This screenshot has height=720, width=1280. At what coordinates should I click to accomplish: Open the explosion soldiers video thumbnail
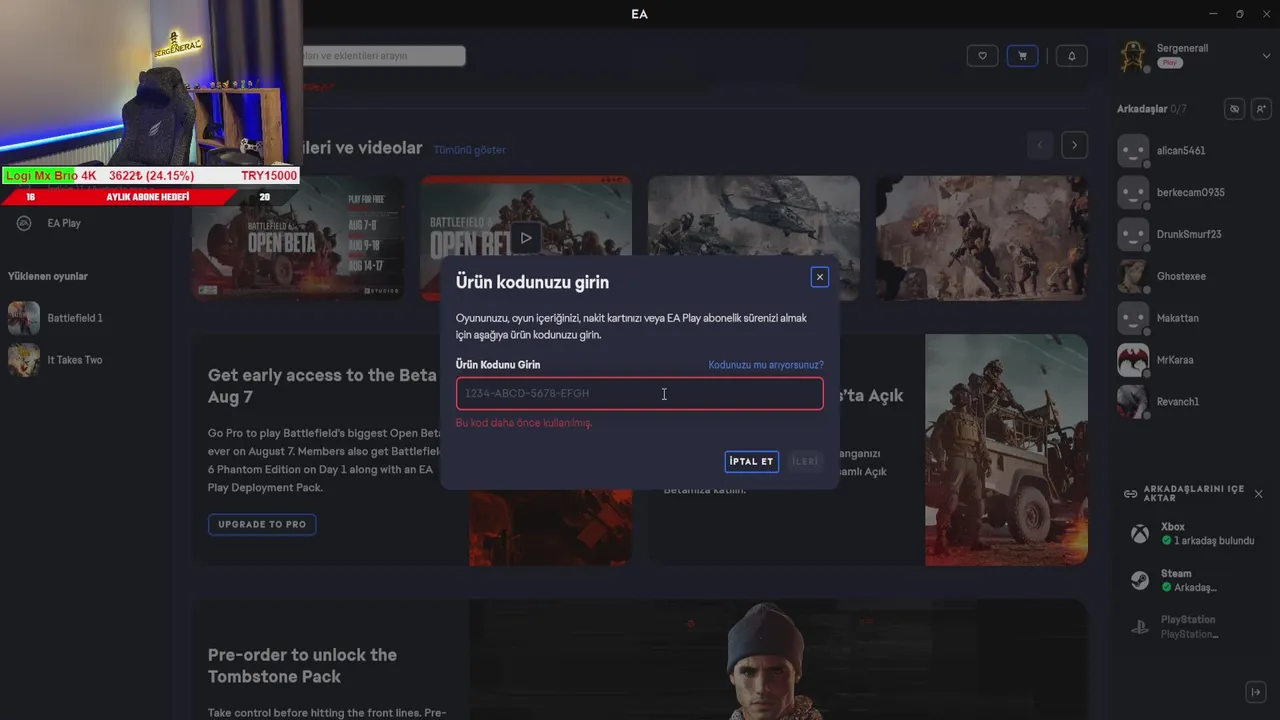[982, 238]
